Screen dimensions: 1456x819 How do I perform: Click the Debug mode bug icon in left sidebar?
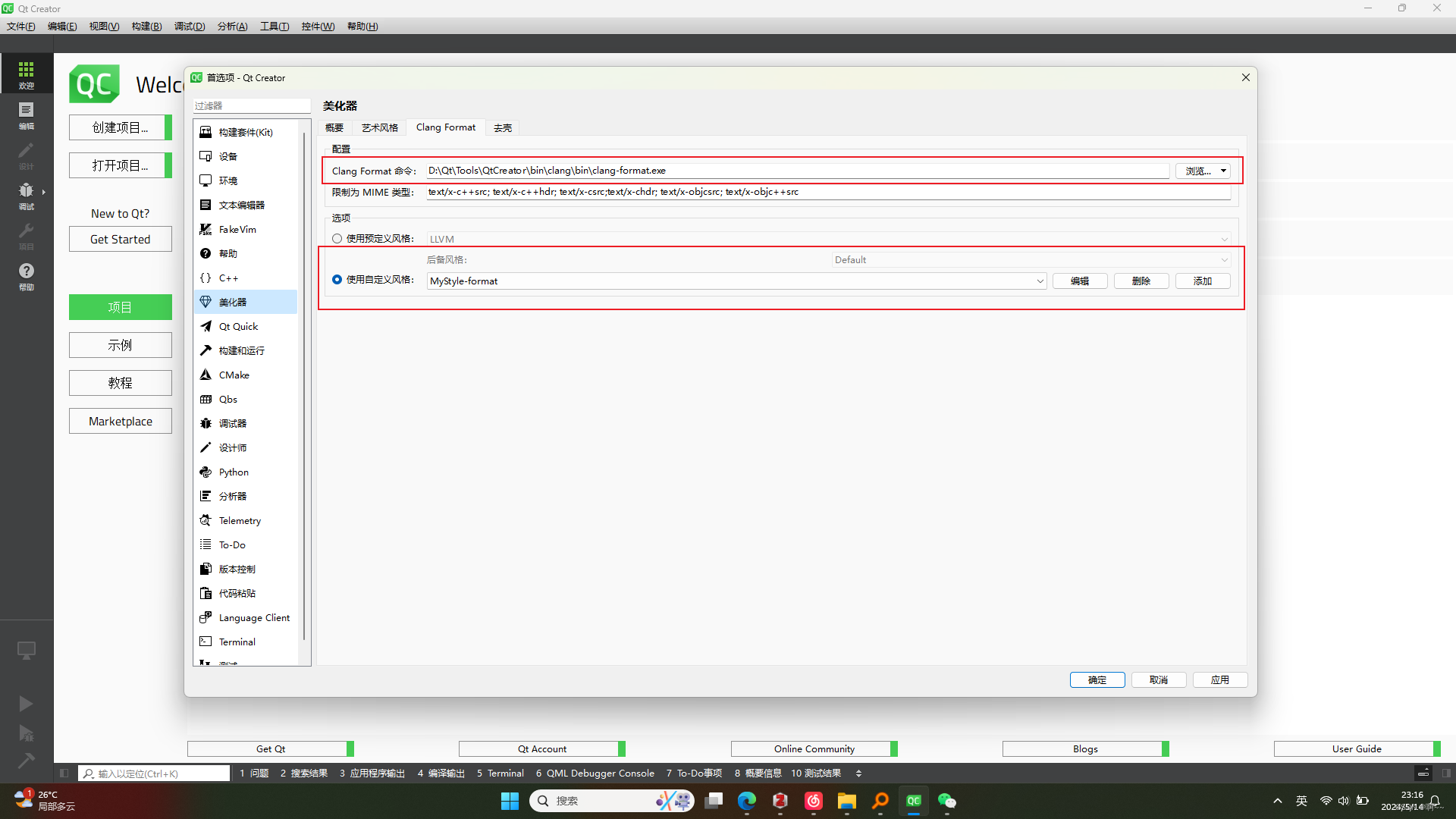tap(26, 190)
